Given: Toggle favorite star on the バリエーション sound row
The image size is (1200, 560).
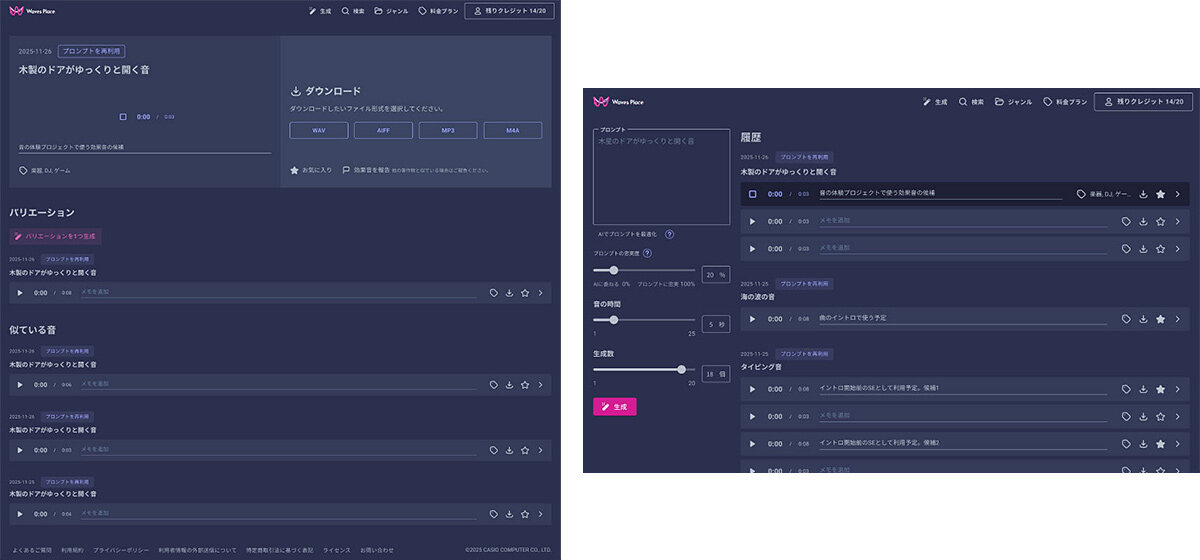Looking at the screenshot, I should point(524,293).
